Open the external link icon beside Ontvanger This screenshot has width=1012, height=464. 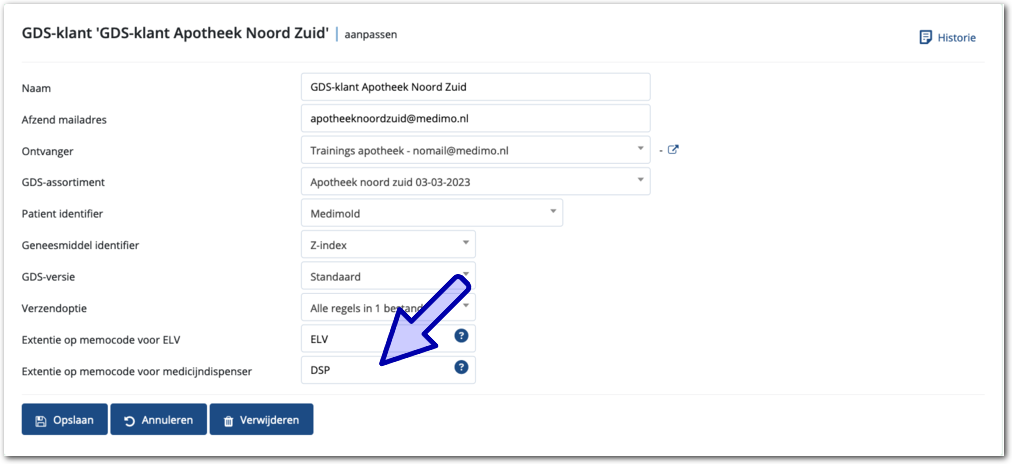tap(673, 150)
